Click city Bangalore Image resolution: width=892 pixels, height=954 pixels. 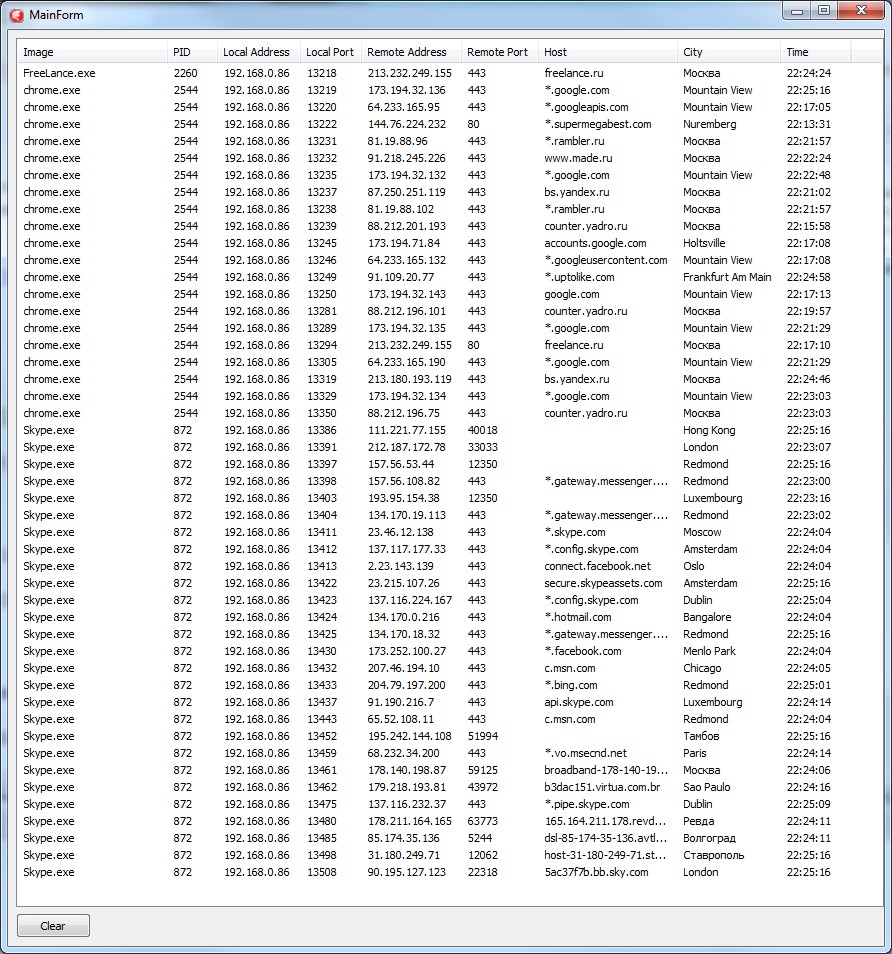707,618
